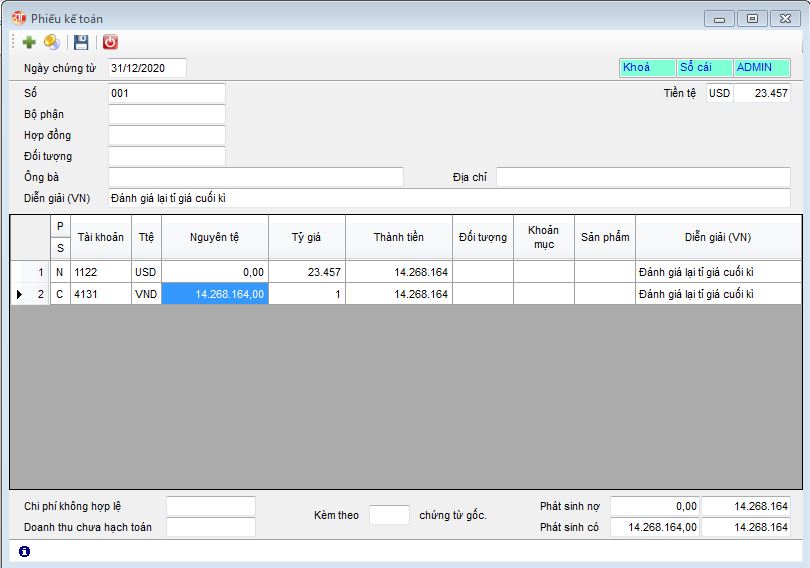Image resolution: width=810 pixels, height=568 pixels.
Task: Click highlighted cell 14.268.164,00 in row 2
Action: (214, 294)
